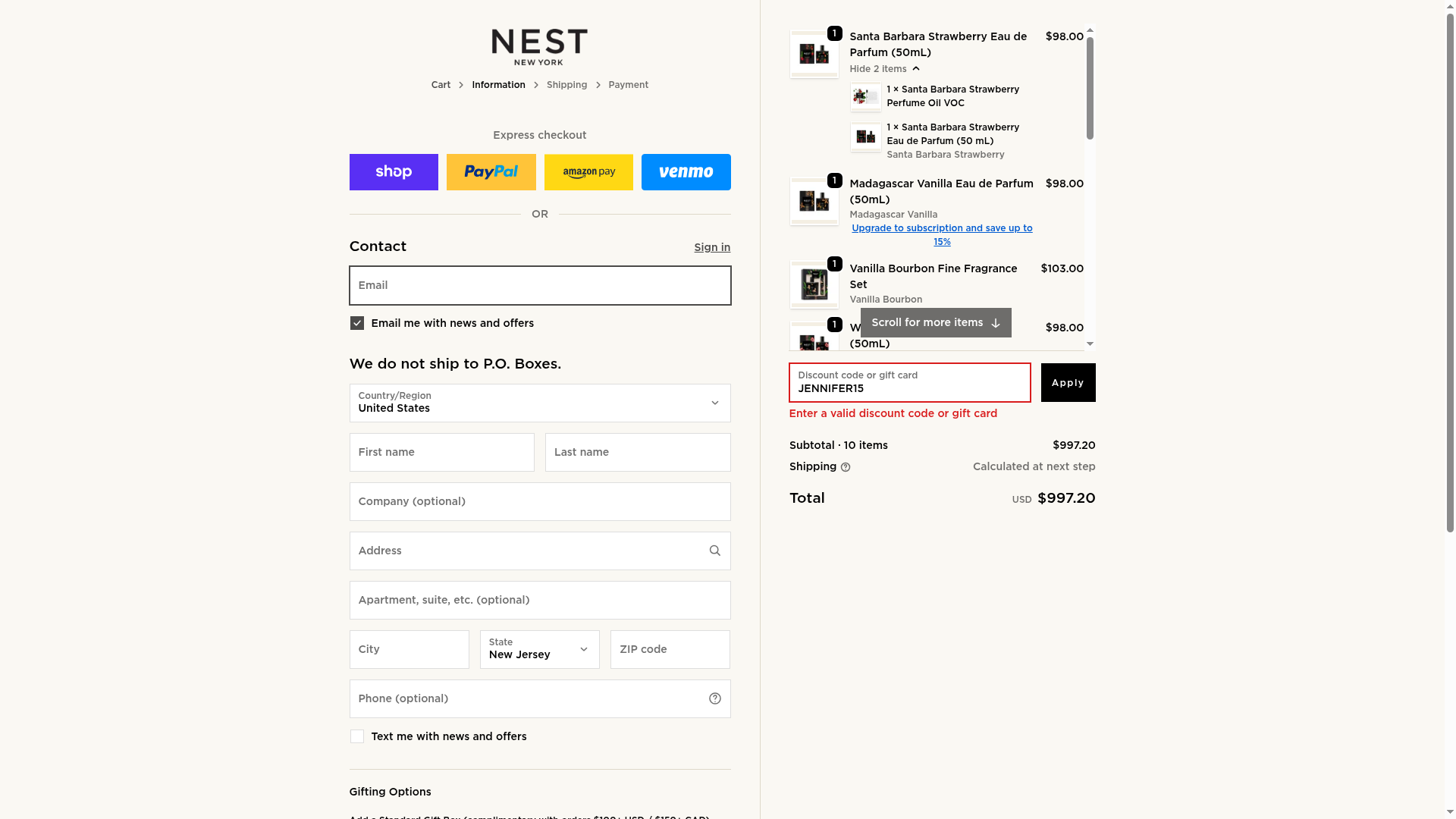The height and width of the screenshot is (819, 1456).
Task: Upgrade Madagascar Vanilla to subscription link
Action: point(942,234)
